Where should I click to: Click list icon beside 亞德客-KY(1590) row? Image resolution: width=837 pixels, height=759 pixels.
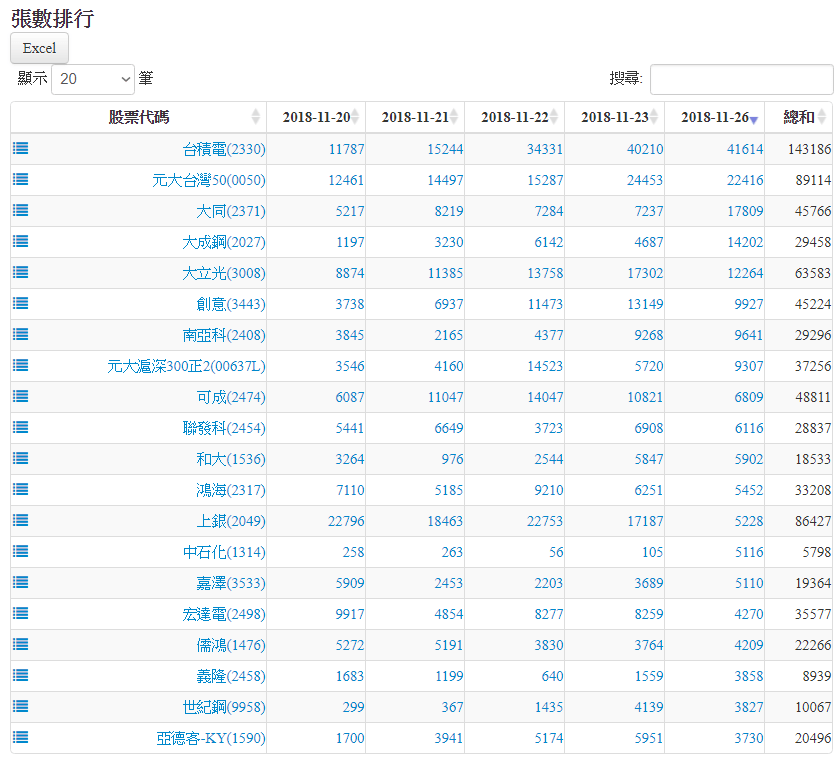[x=21, y=737]
